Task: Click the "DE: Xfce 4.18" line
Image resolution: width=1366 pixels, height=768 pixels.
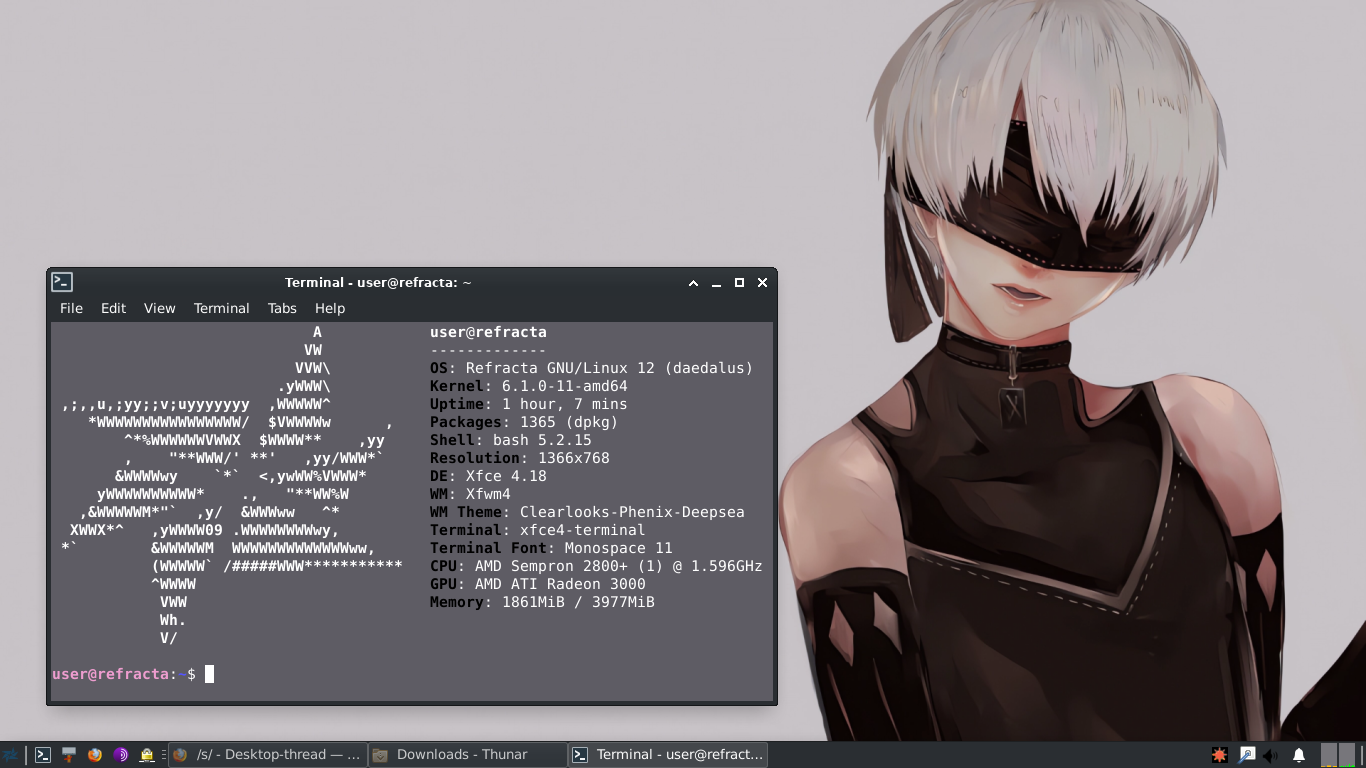Action: (x=488, y=476)
